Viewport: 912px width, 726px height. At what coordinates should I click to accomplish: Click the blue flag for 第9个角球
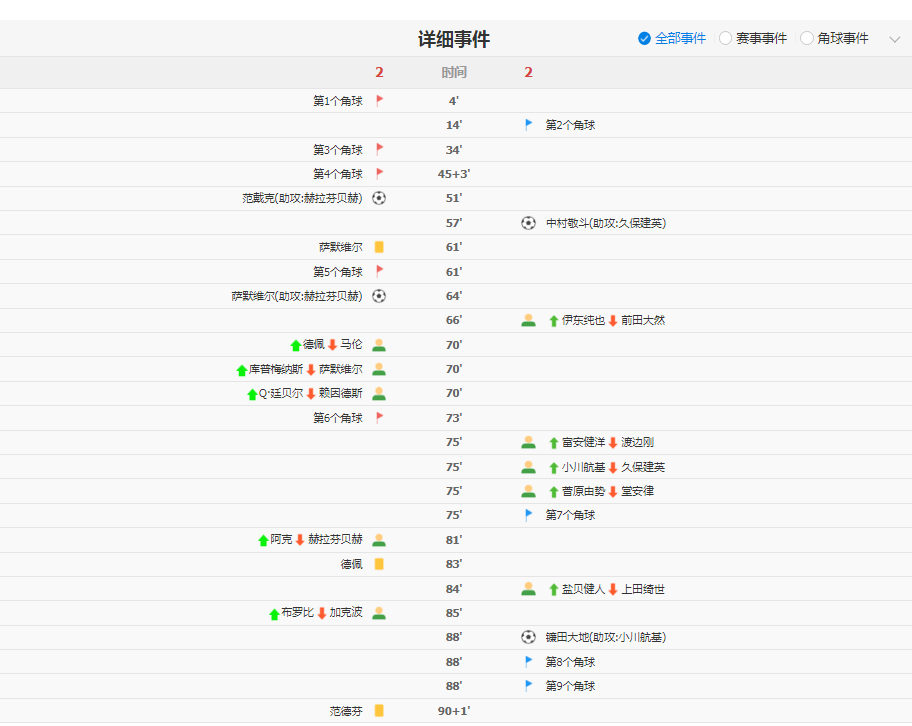coord(528,686)
